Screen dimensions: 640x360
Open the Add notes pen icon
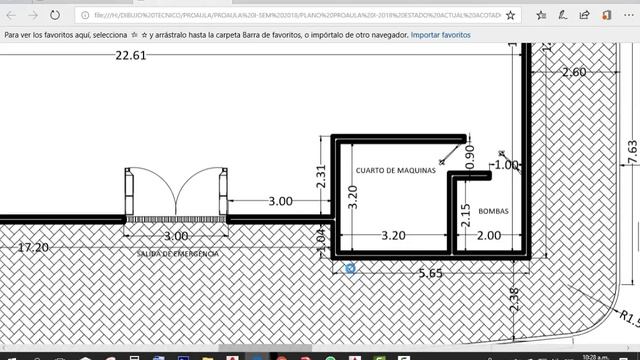tap(563, 16)
